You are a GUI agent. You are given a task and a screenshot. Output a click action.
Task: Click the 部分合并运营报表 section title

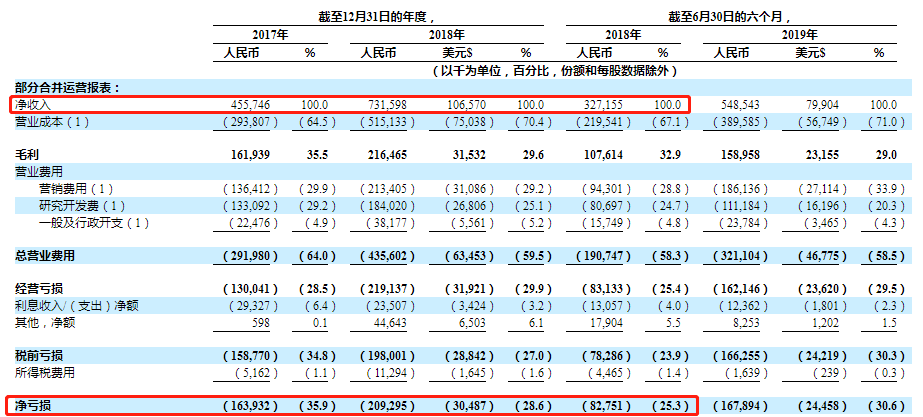[x=67, y=88]
